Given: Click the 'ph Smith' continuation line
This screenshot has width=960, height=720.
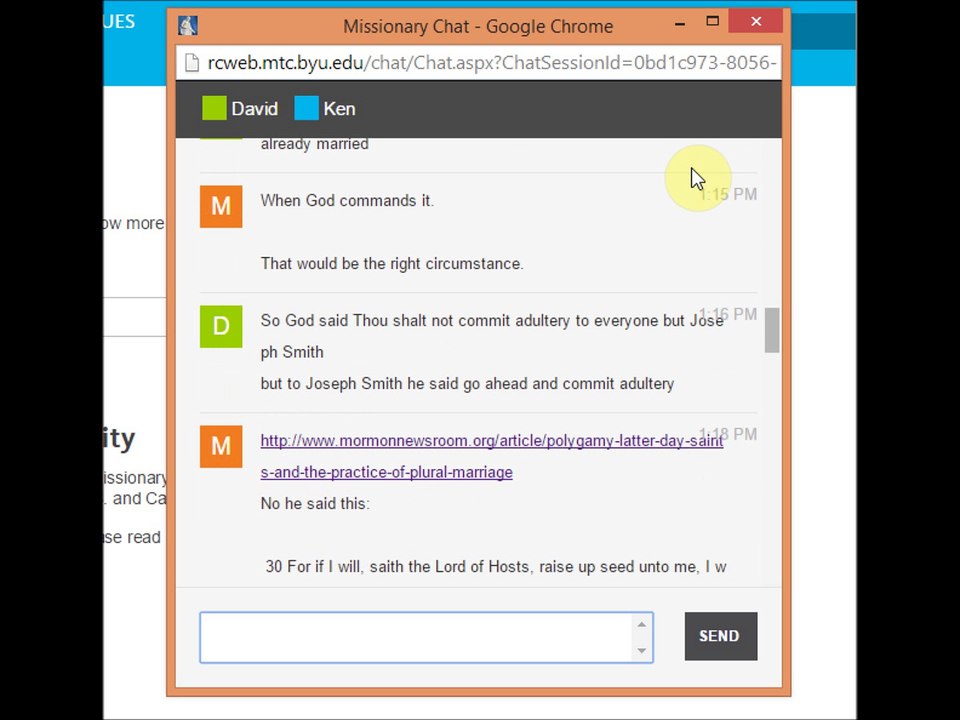Looking at the screenshot, I should click(x=292, y=353).
